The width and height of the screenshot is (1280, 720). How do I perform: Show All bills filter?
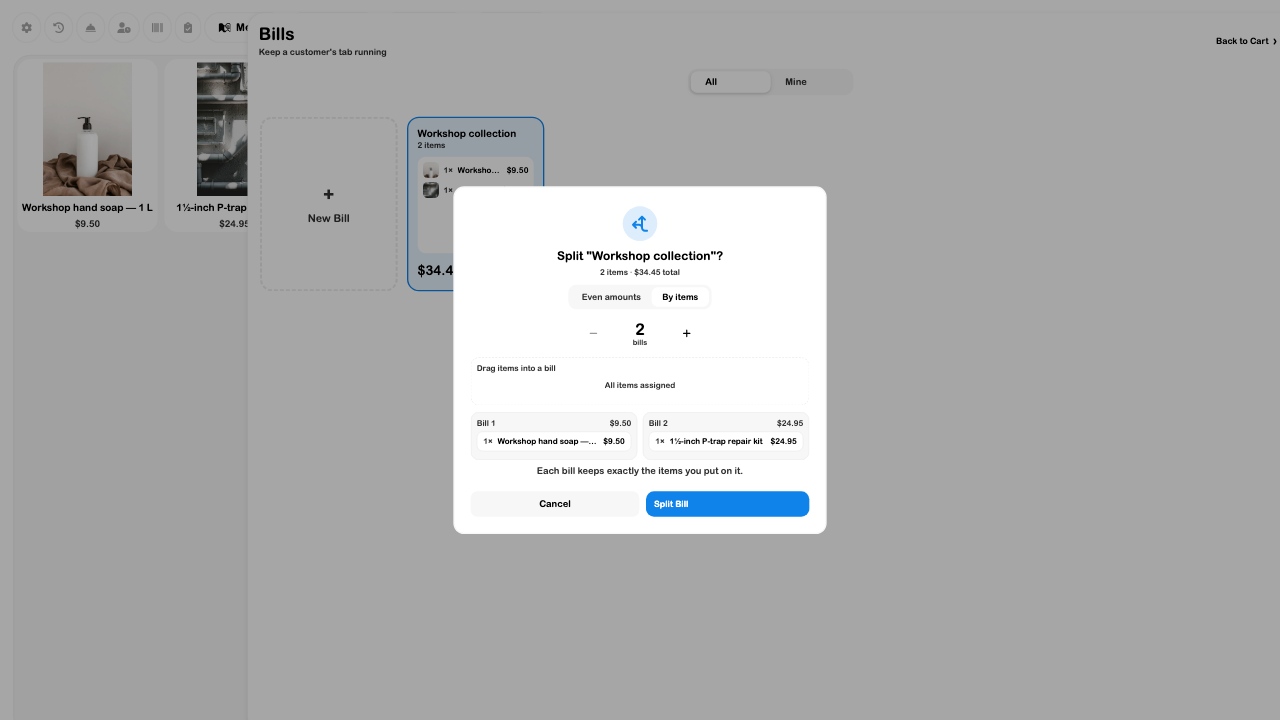coord(731,82)
